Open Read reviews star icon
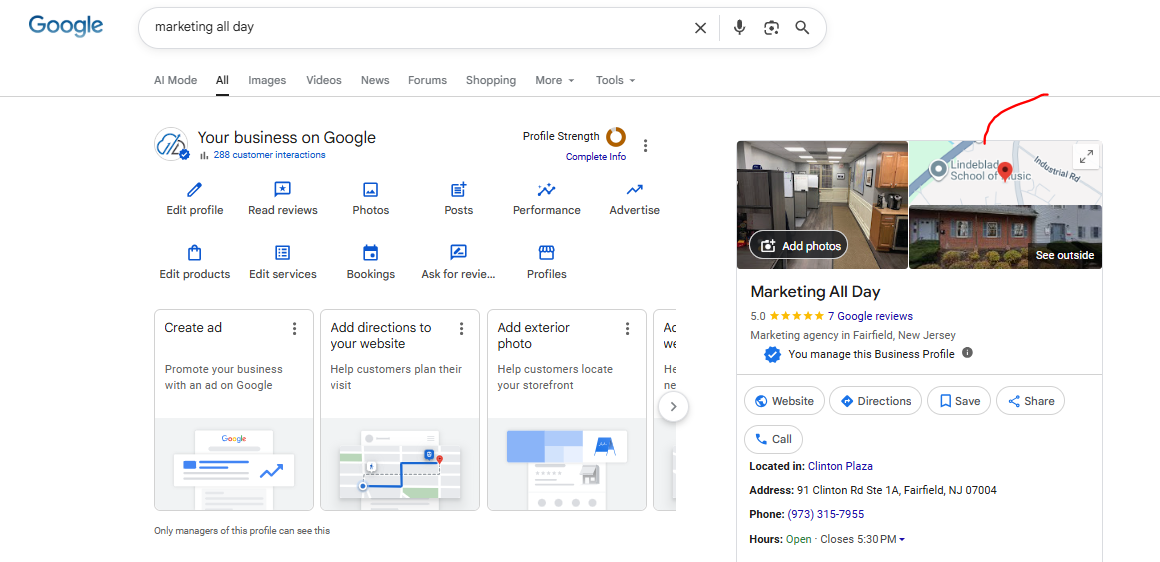1160x562 pixels. (283, 190)
